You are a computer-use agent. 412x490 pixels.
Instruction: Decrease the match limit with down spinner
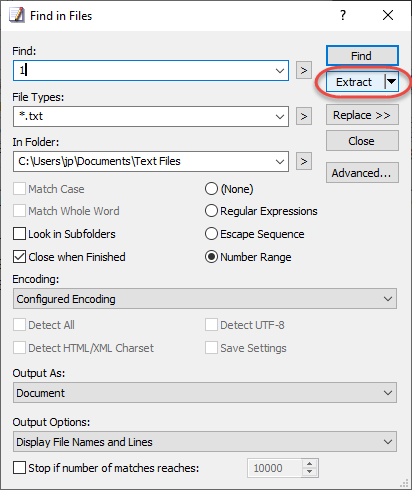click(x=310, y=472)
